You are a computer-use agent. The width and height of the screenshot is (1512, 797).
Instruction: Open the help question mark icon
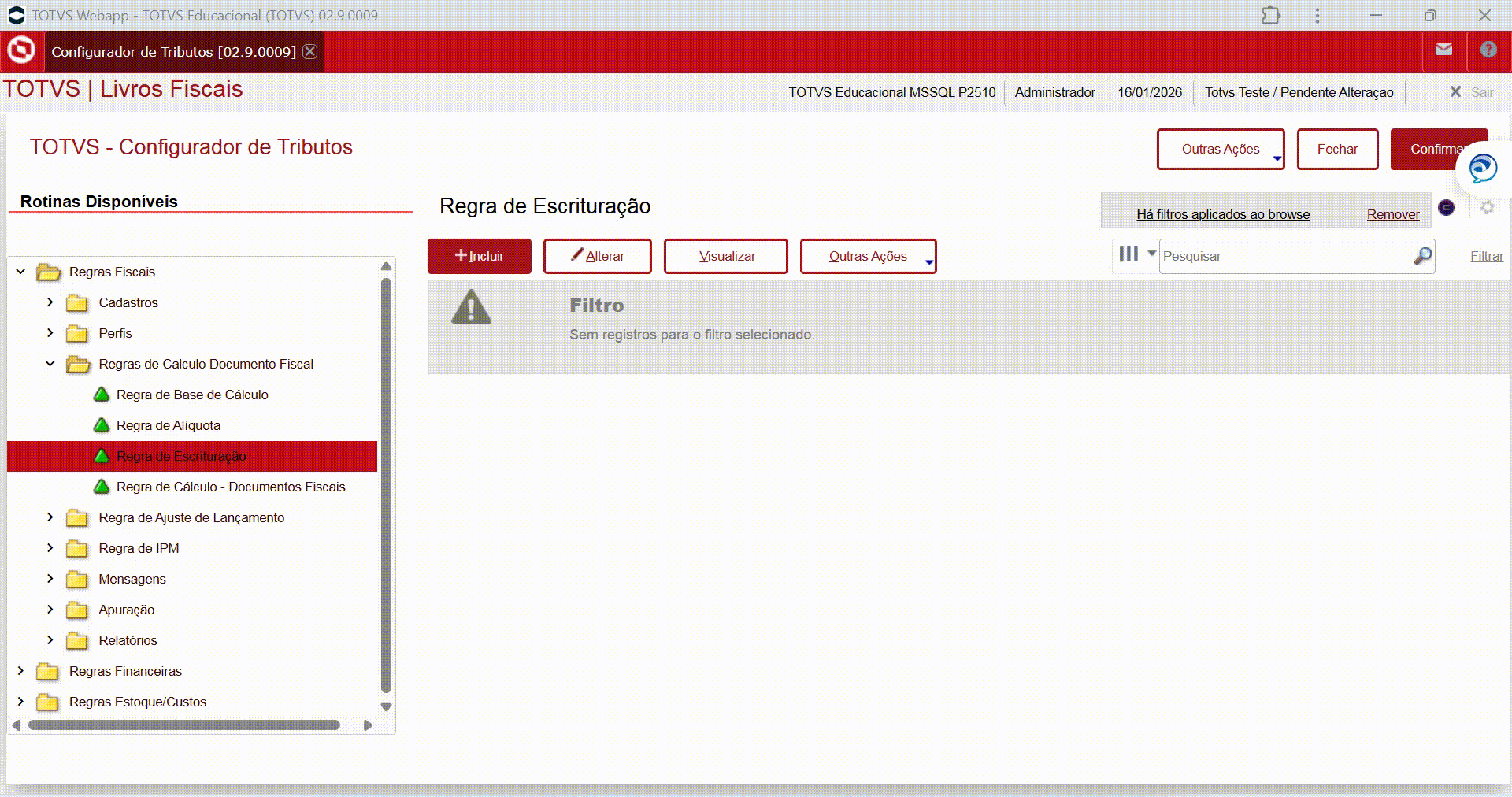[1488, 50]
